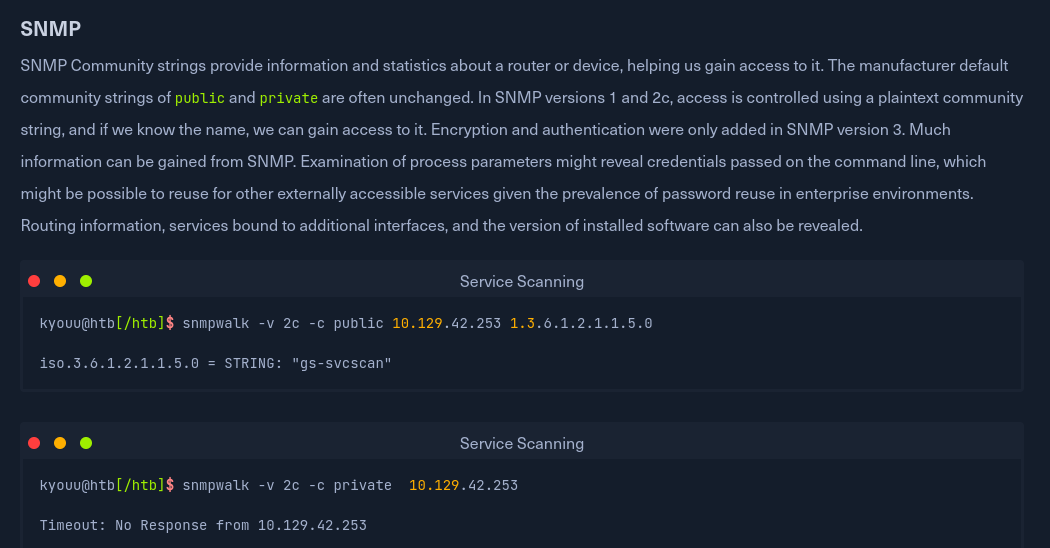
Task: Click green dot in second Service Scanning terminal
Action: point(86,443)
